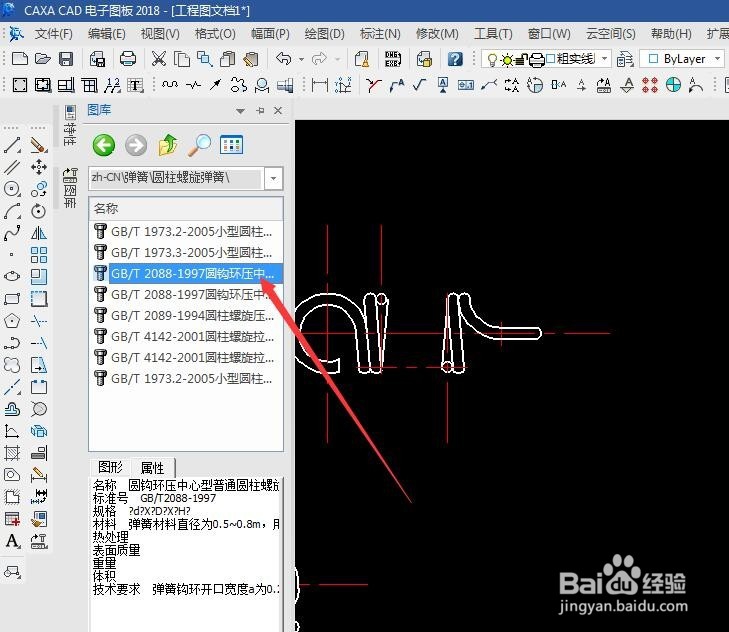The height and width of the screenshot is (632, 729).
Task: Open the ByLayer color dropdown
Action: (718, 59)
